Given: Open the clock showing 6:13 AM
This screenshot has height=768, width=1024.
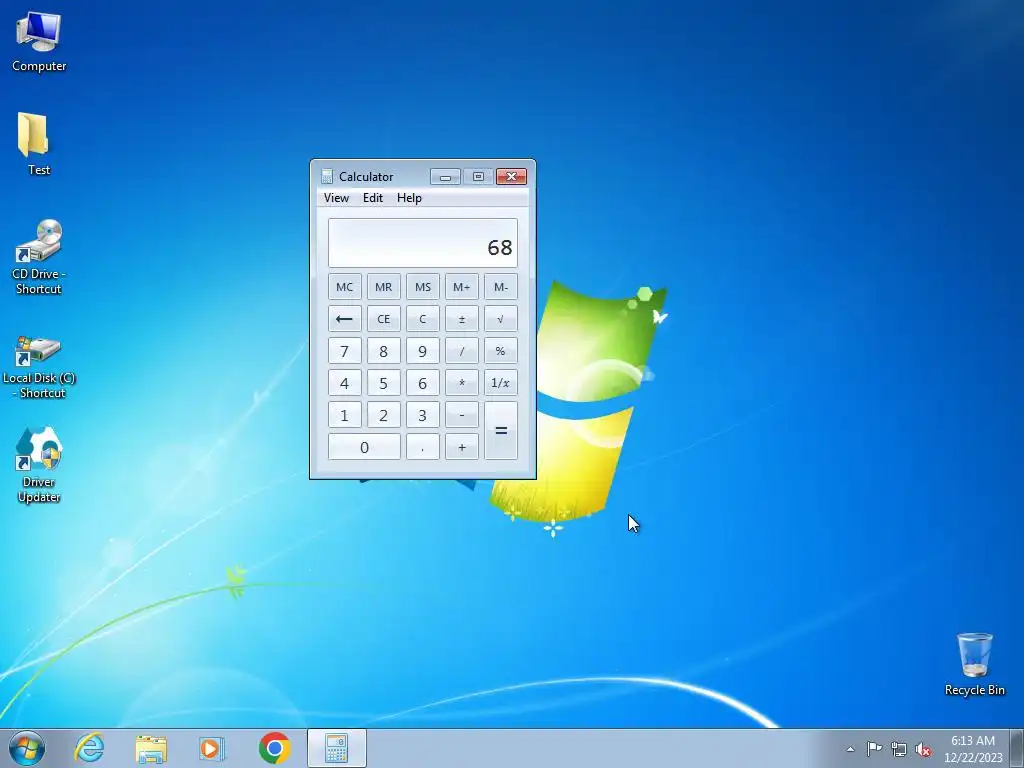Looking at the screenshot, I should pos(973,749).
